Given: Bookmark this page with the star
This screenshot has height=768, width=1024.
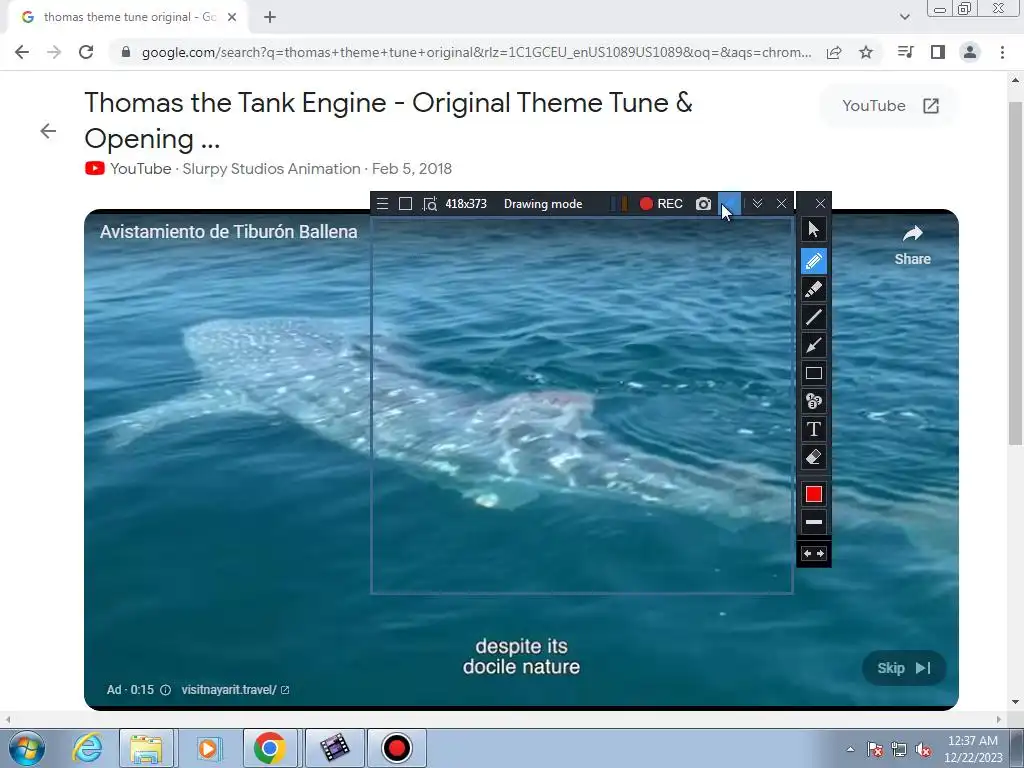Looking at the screenshot, I should point(866,52).
